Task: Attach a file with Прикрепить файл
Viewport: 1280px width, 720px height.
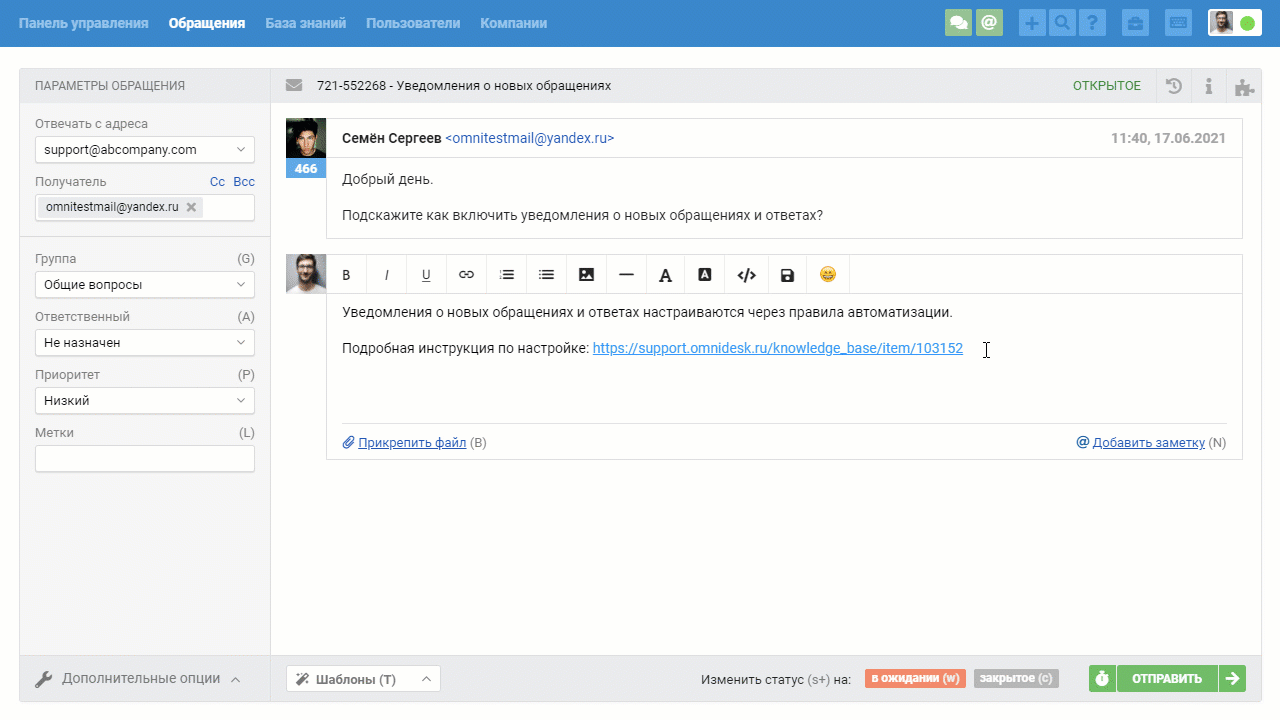Action: click(x=413, y=442)
